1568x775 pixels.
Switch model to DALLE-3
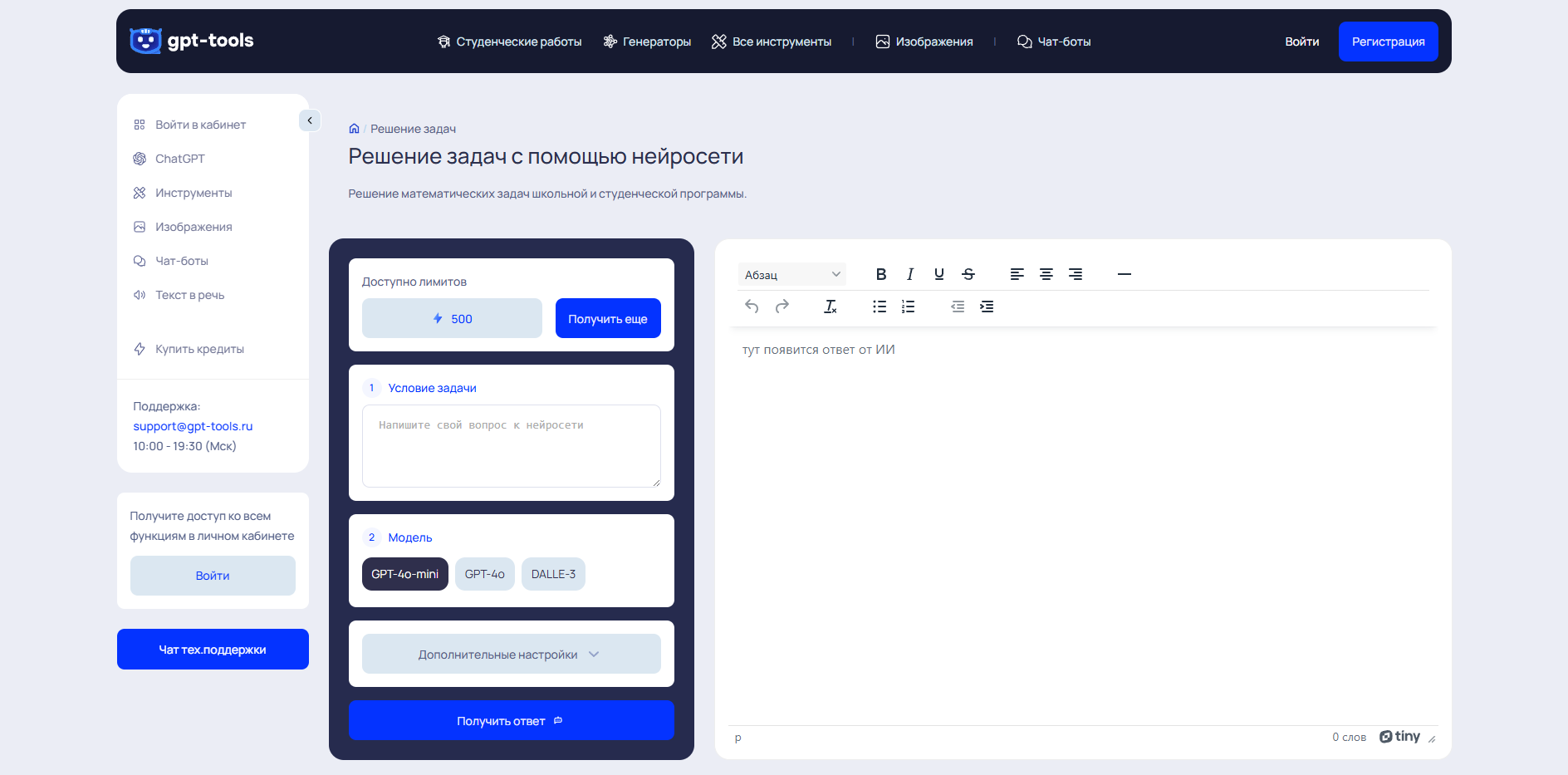pyautogui.click(x=553, y=574)
